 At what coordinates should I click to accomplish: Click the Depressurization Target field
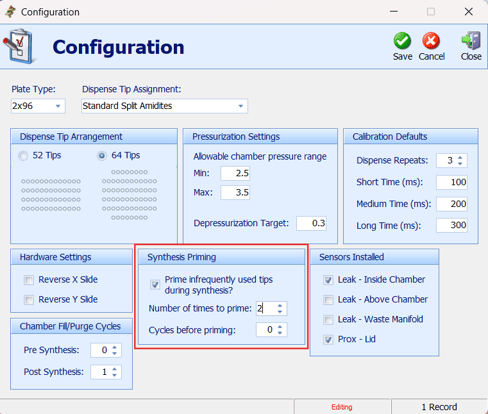pyautogui.click(x=311, y=223)
